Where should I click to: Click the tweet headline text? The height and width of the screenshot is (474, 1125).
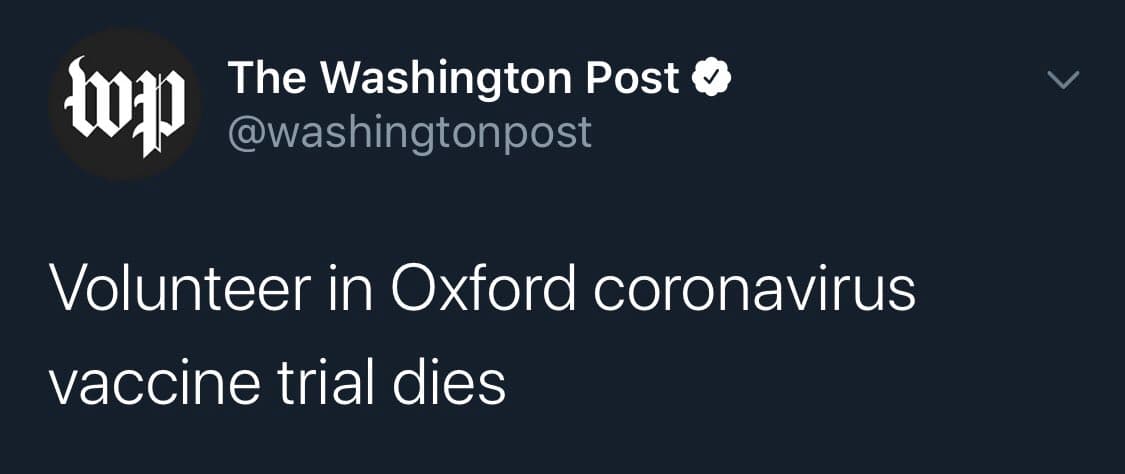click(482, 335)
